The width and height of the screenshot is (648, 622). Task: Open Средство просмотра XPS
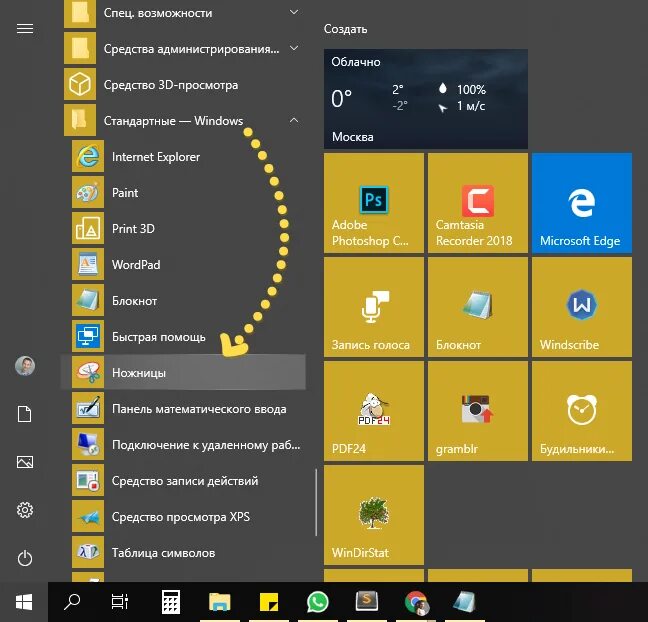coord(184,517)
